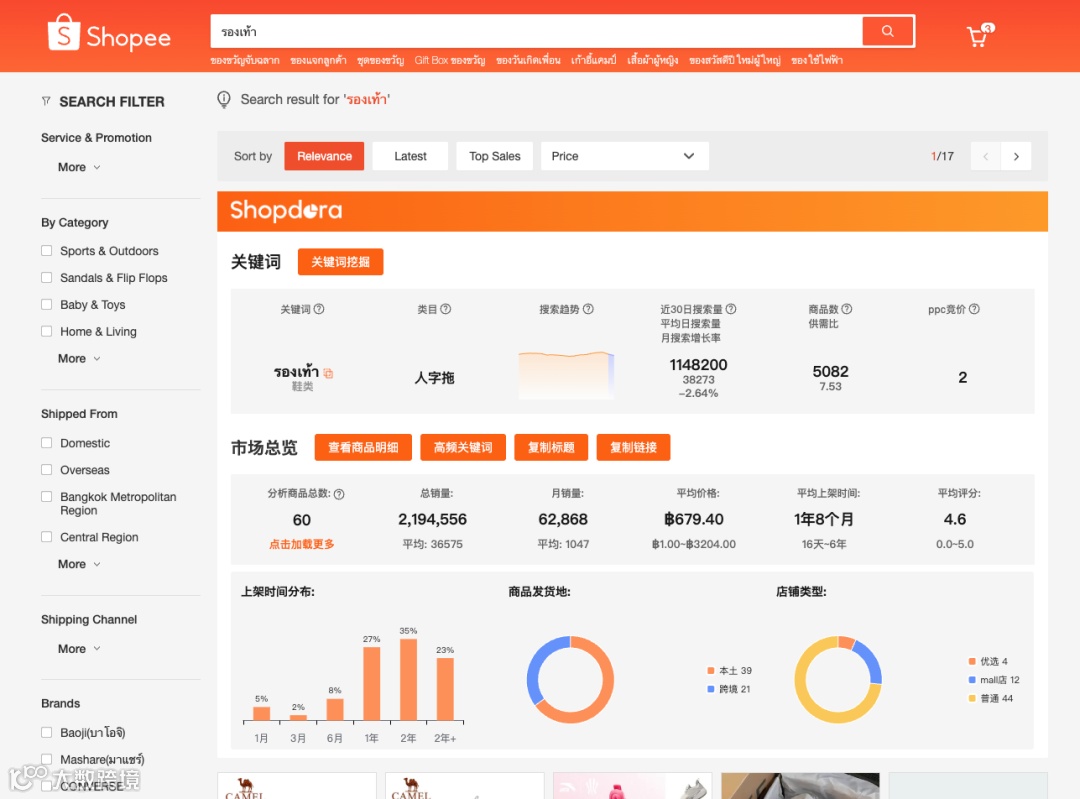The height and width of the screenshot is (799, 1080).
Task: Open the shopping cart icon
Action: 979,35
